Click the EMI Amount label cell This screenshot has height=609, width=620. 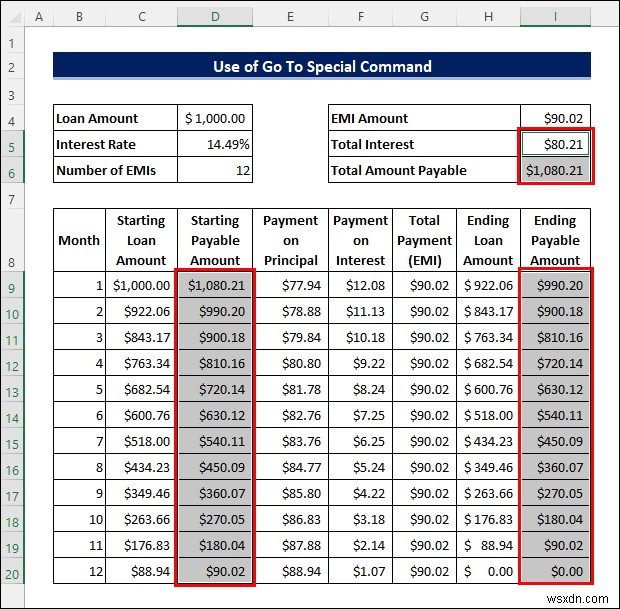(x=424, y=118)
